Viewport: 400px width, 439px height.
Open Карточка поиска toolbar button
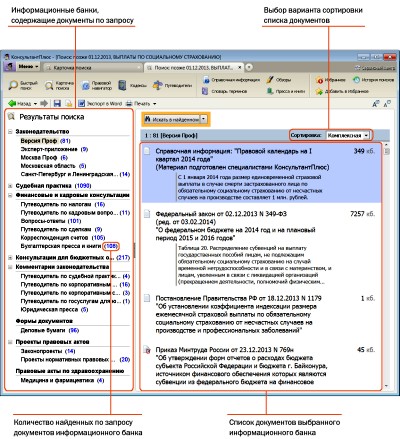pos(59,85)
